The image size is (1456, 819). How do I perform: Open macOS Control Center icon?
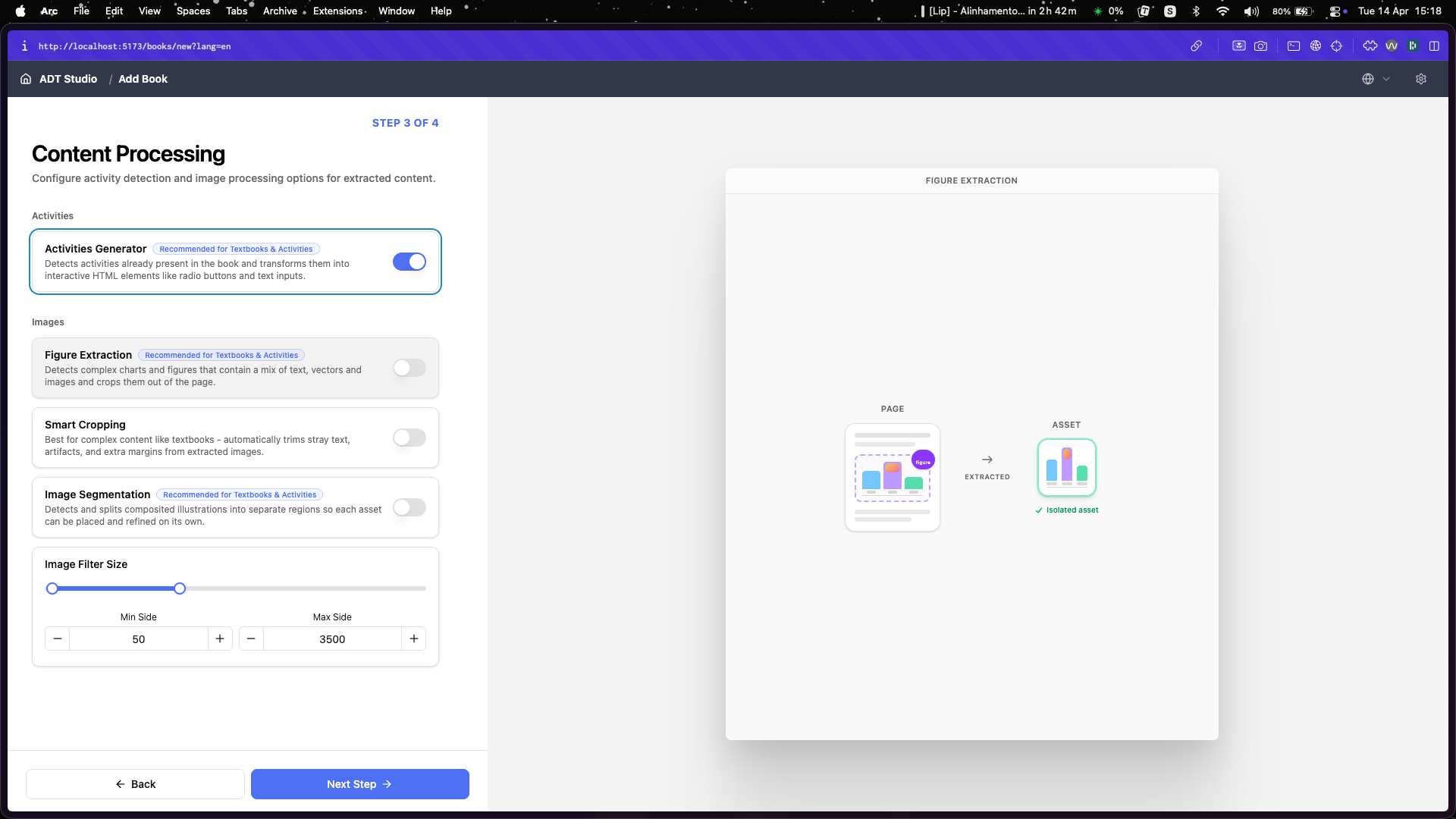click(1336, 11)
